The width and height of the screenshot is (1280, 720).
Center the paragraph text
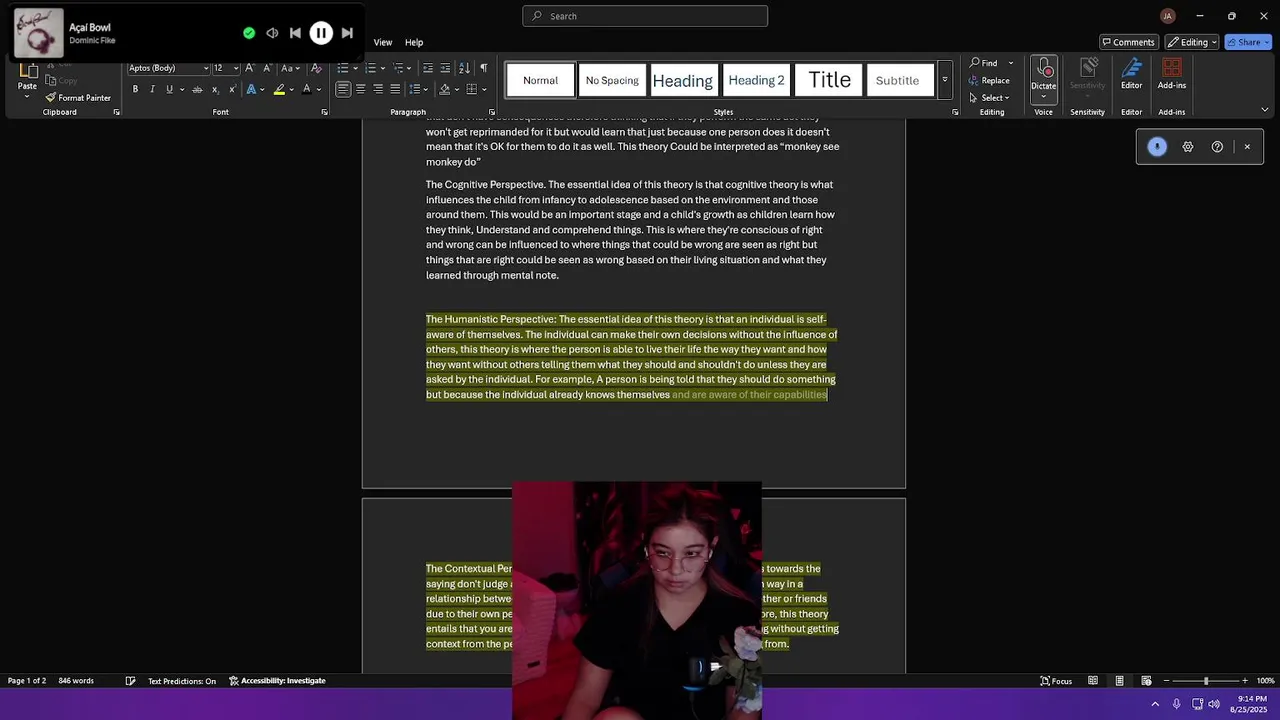pos(361,89)
